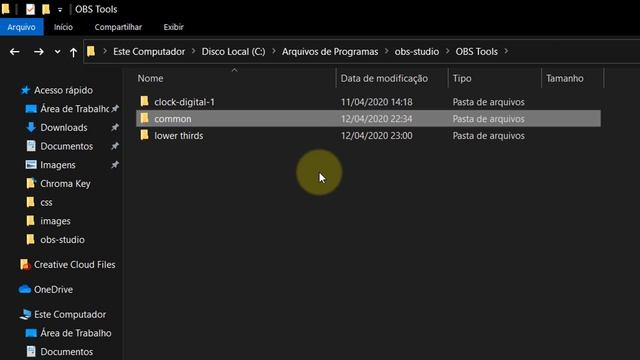640x360 pixels.
Task: Open Creative Cloud Files in sidebar
Action: coord(75,264)
